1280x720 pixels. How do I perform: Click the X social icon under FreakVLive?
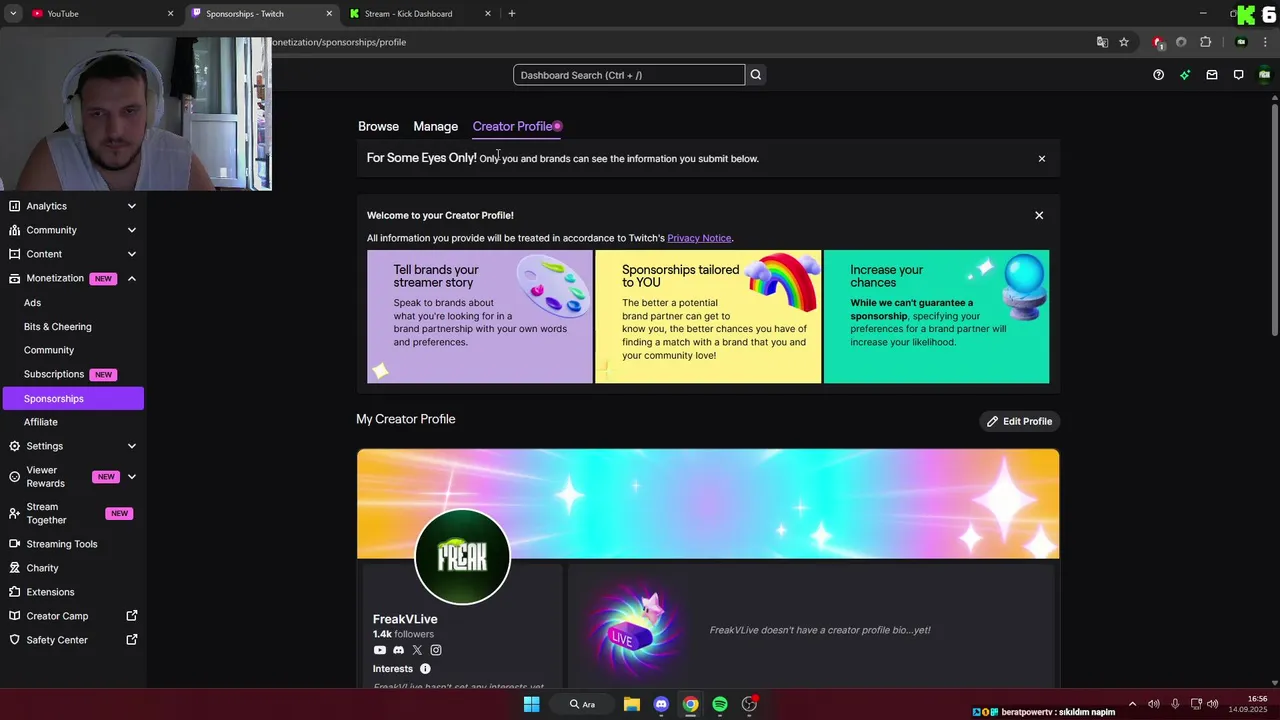tap(417, 650)
